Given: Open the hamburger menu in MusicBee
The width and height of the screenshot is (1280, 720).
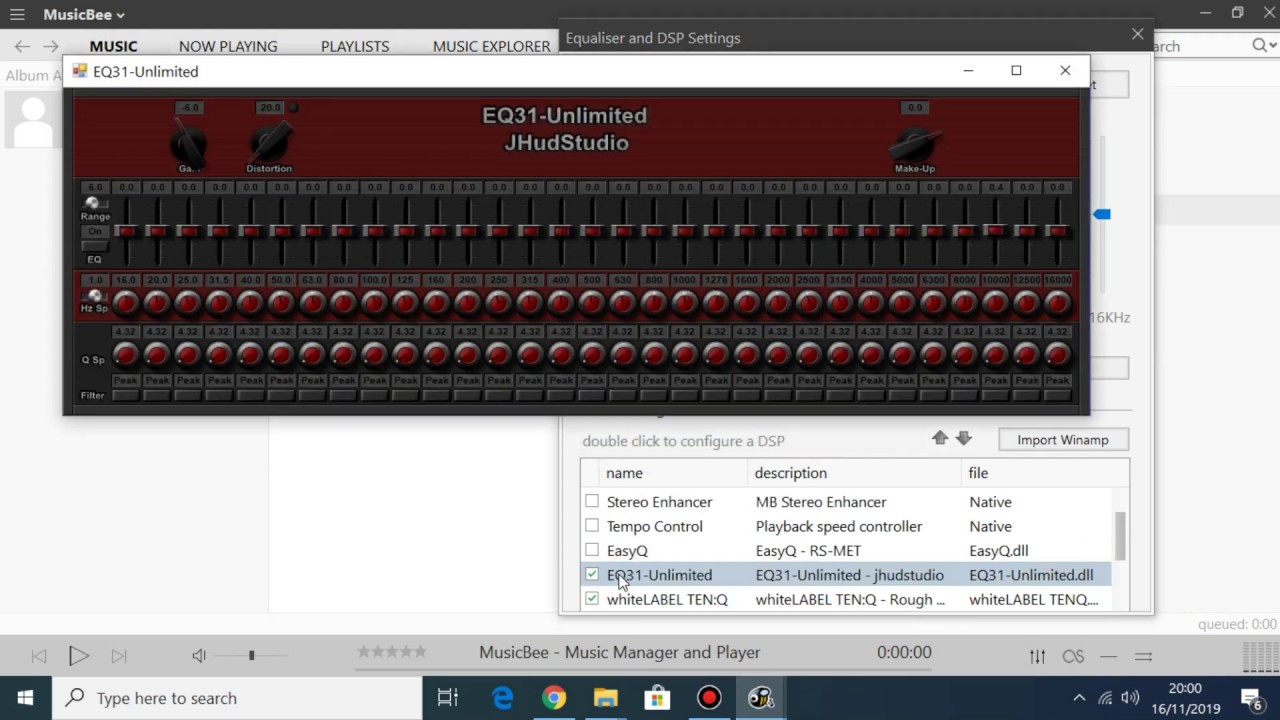Looking at the screenshot, I should pos(17,14).
